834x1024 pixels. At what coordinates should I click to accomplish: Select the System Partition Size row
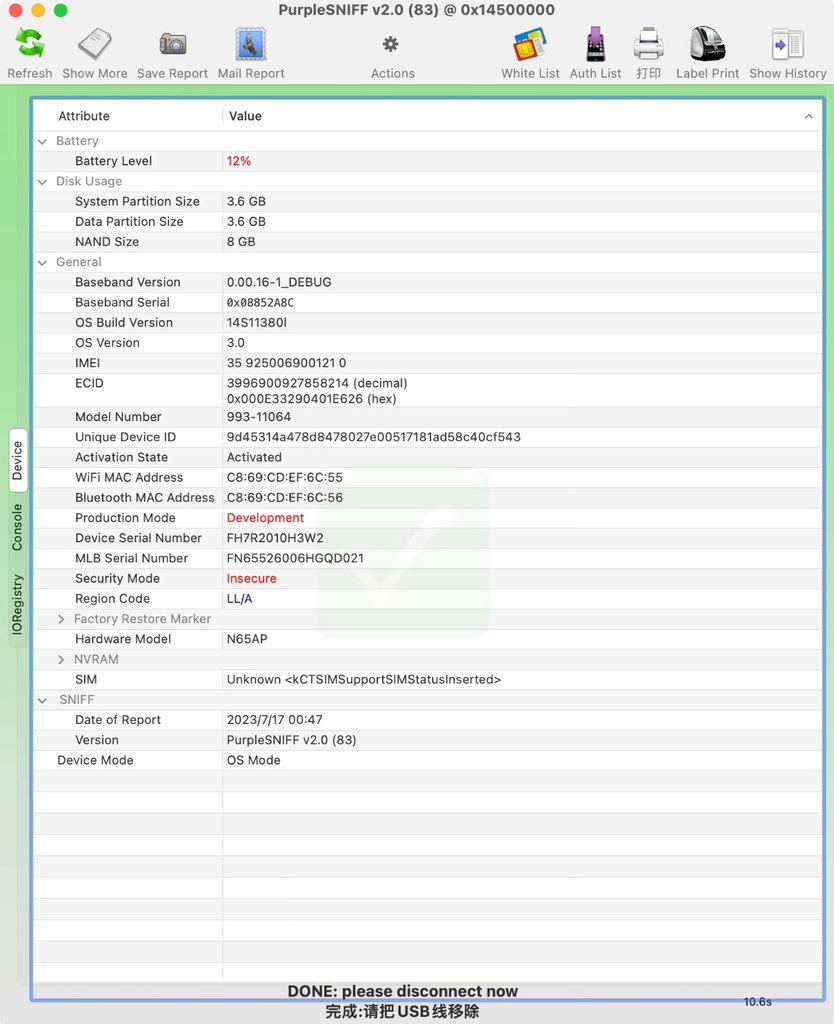(x=427, y=202)
